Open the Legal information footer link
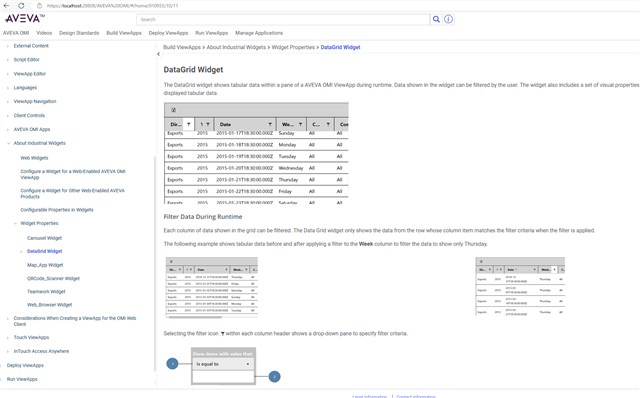640x398 pixels. [x=369, y=396]
